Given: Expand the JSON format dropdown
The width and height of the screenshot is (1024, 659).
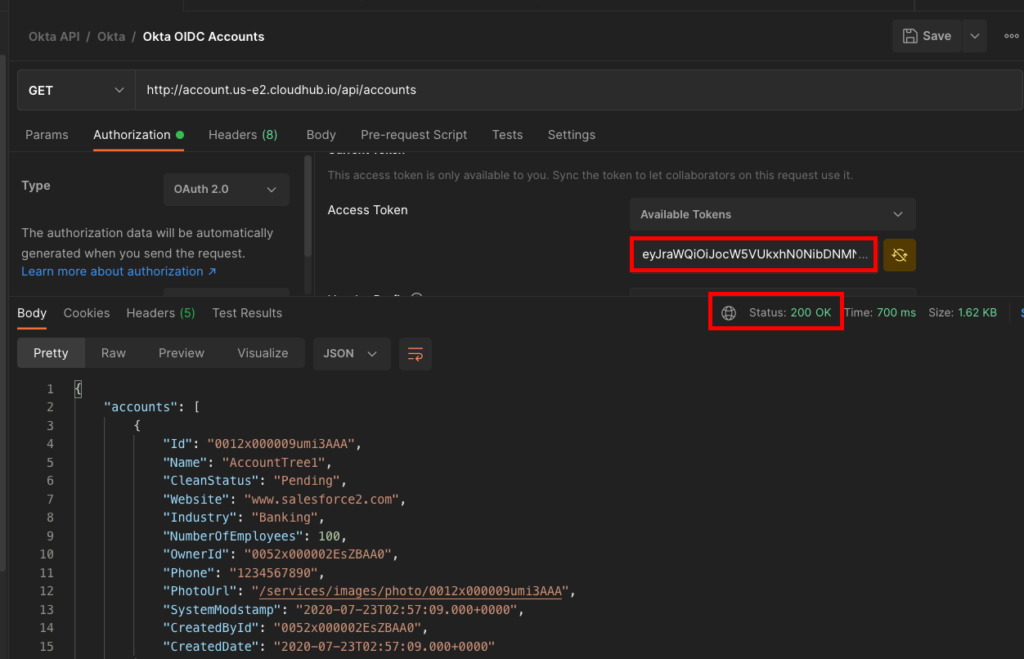Looking at the screenshot, I should (x=351, y=353).
